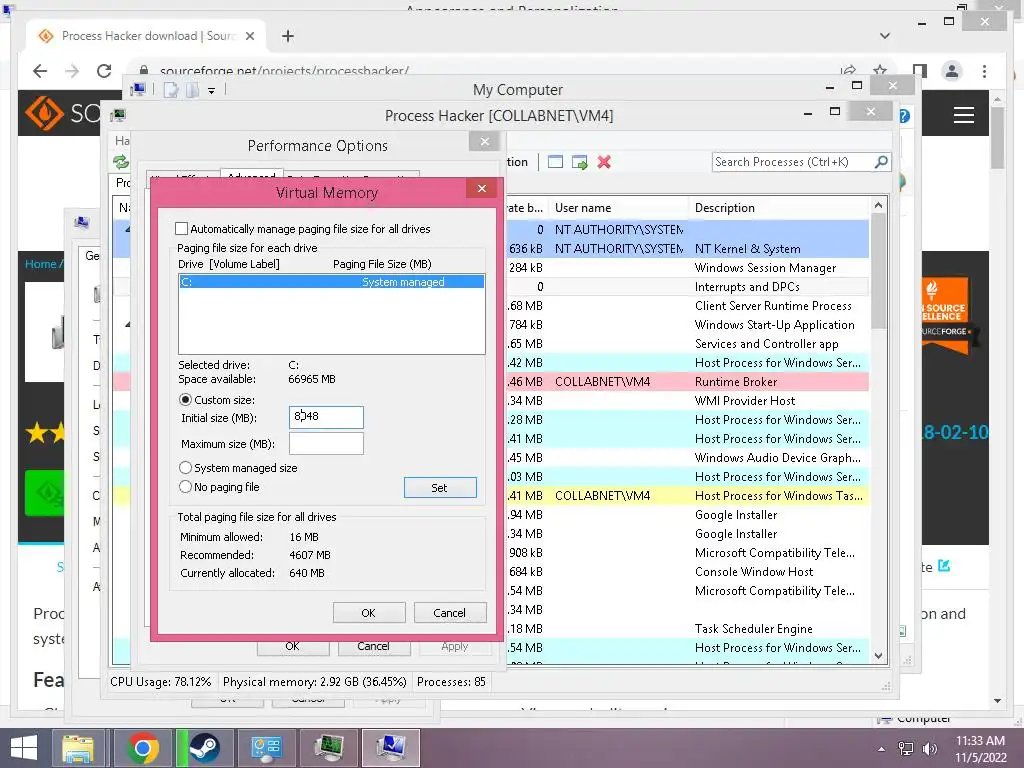Viewport: 1024px width, 768px height.
Task: Select Windows Start-Up Application row
Action: [x=687, y=325]
